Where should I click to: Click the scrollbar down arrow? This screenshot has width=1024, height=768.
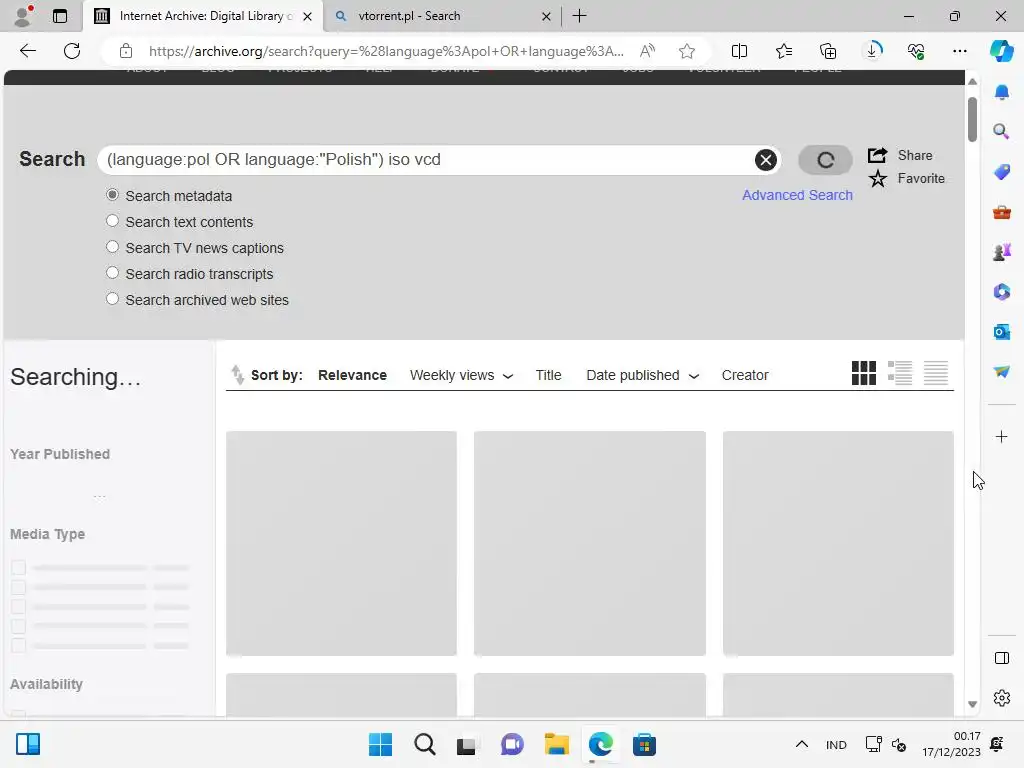pyautogui.click(x=972, y=704)
